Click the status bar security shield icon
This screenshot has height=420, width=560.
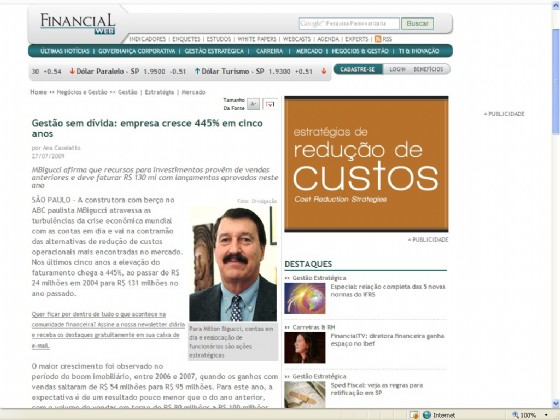pos(414,415)
